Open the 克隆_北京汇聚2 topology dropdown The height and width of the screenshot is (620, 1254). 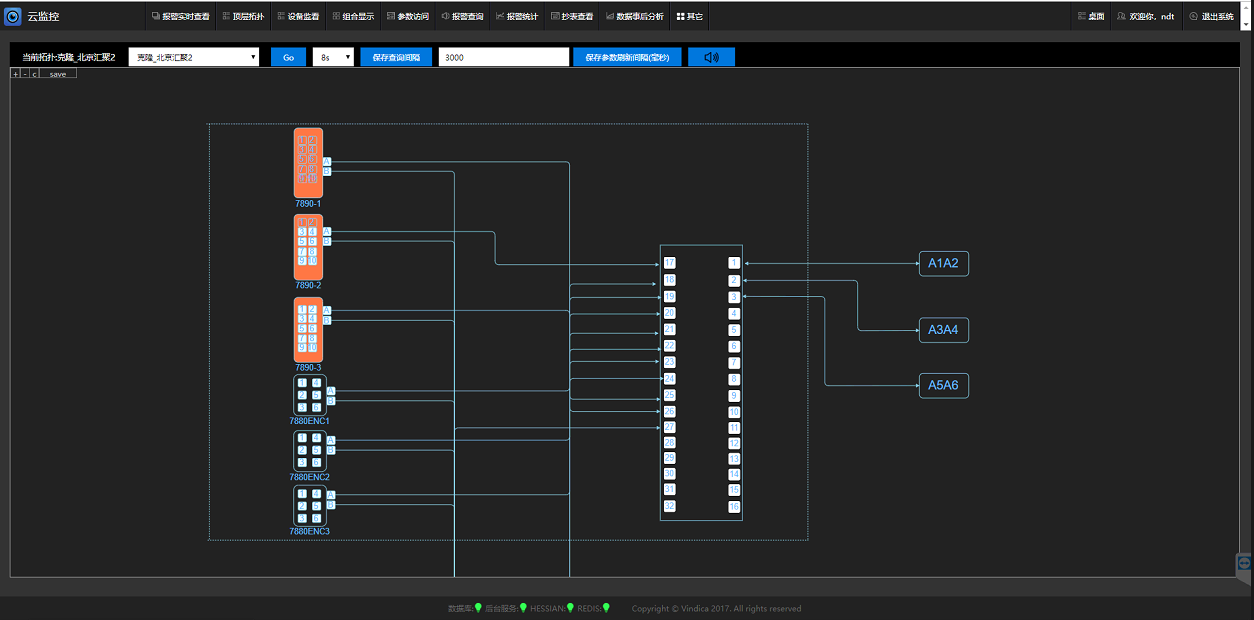(193, 57)
